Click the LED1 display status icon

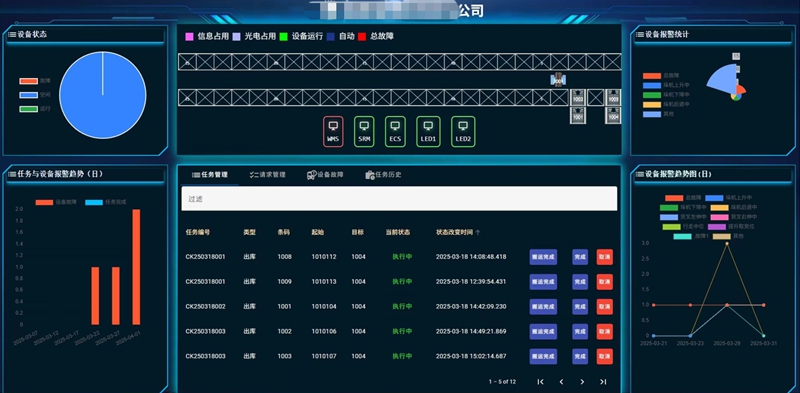point(429,132)
